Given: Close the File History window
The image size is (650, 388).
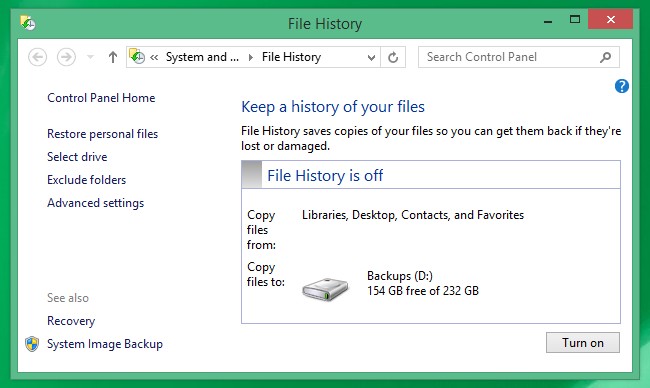Looking at the screenshot, I should point(610,19).
